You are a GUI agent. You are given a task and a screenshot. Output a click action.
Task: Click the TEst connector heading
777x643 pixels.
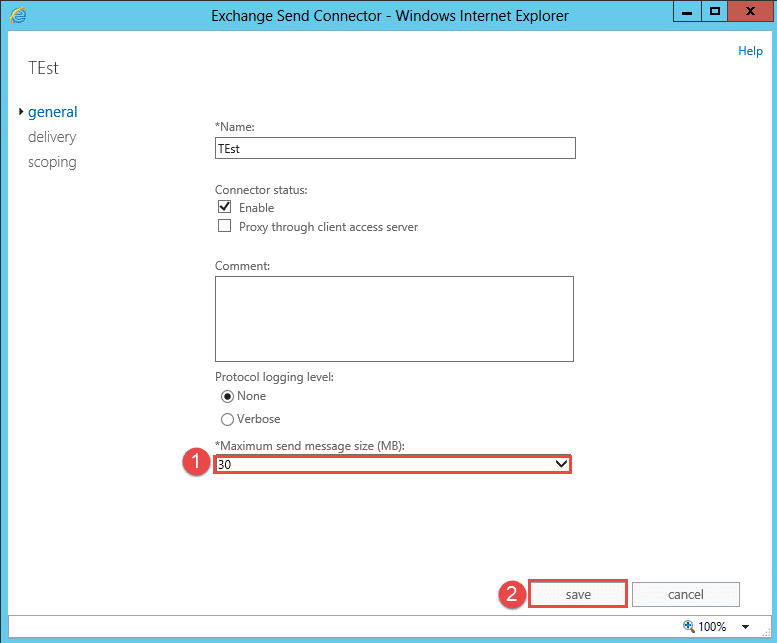click(44, 68)
